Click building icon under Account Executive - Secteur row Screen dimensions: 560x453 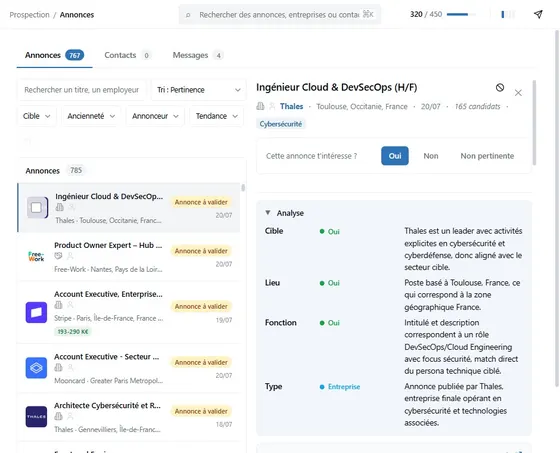coord(58,367)
